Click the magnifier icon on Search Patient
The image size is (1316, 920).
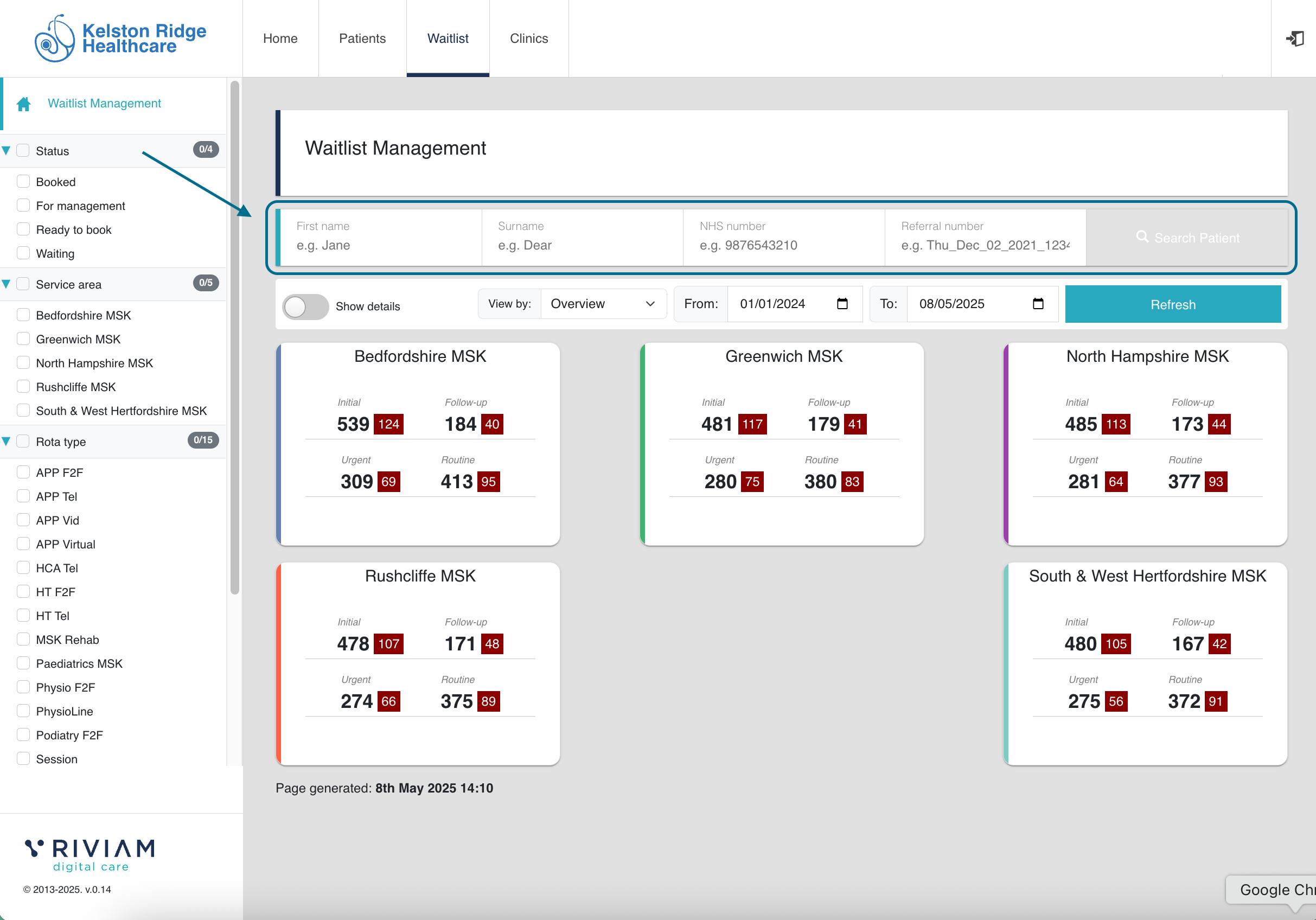1142,237
